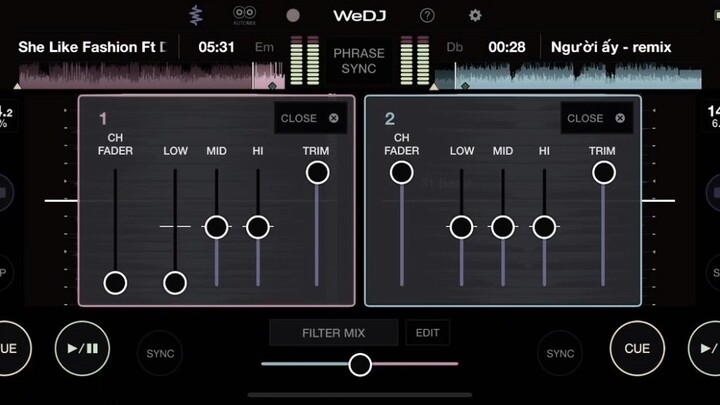This screenshot has width=720, height=405.
Task: Open the settings gear icon
Action: coord(475,16)
